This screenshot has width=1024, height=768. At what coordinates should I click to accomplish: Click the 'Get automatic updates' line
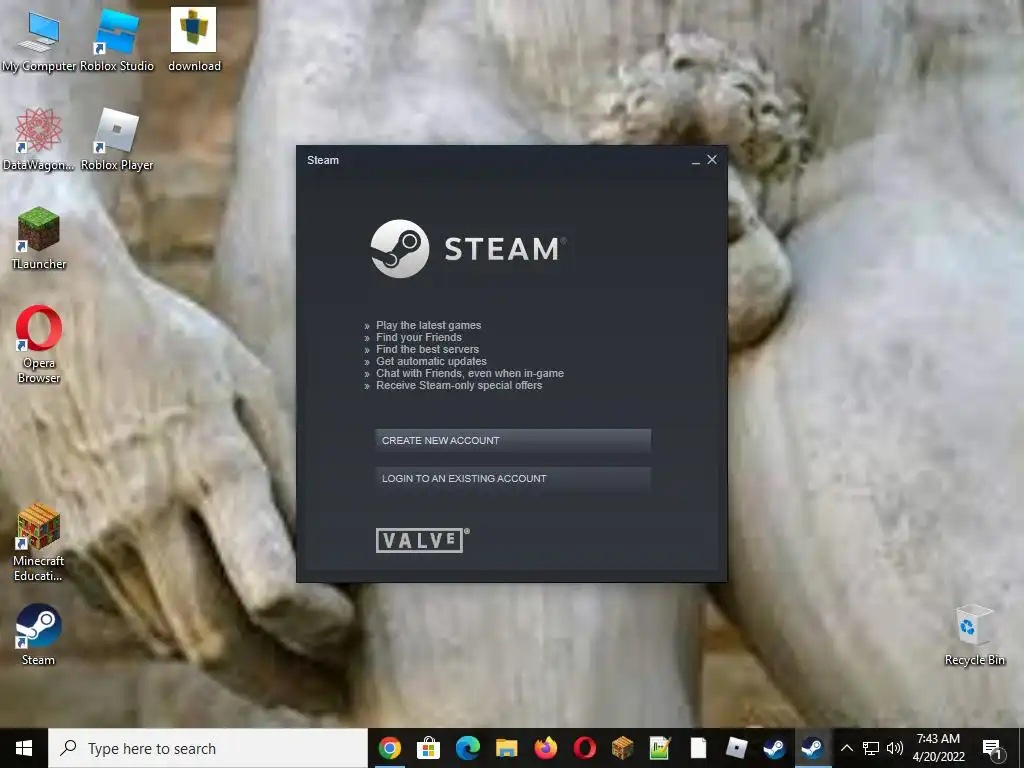coord(431,361)
